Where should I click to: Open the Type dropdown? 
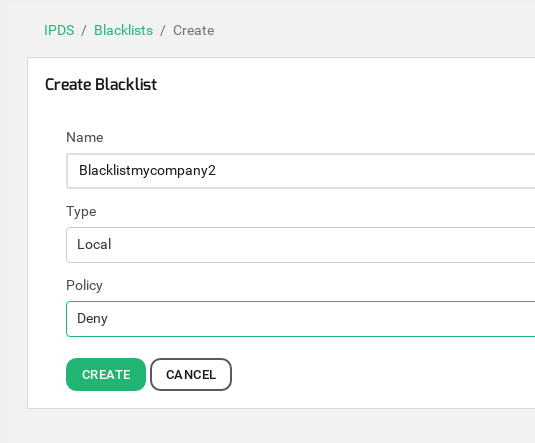(301, 245)
